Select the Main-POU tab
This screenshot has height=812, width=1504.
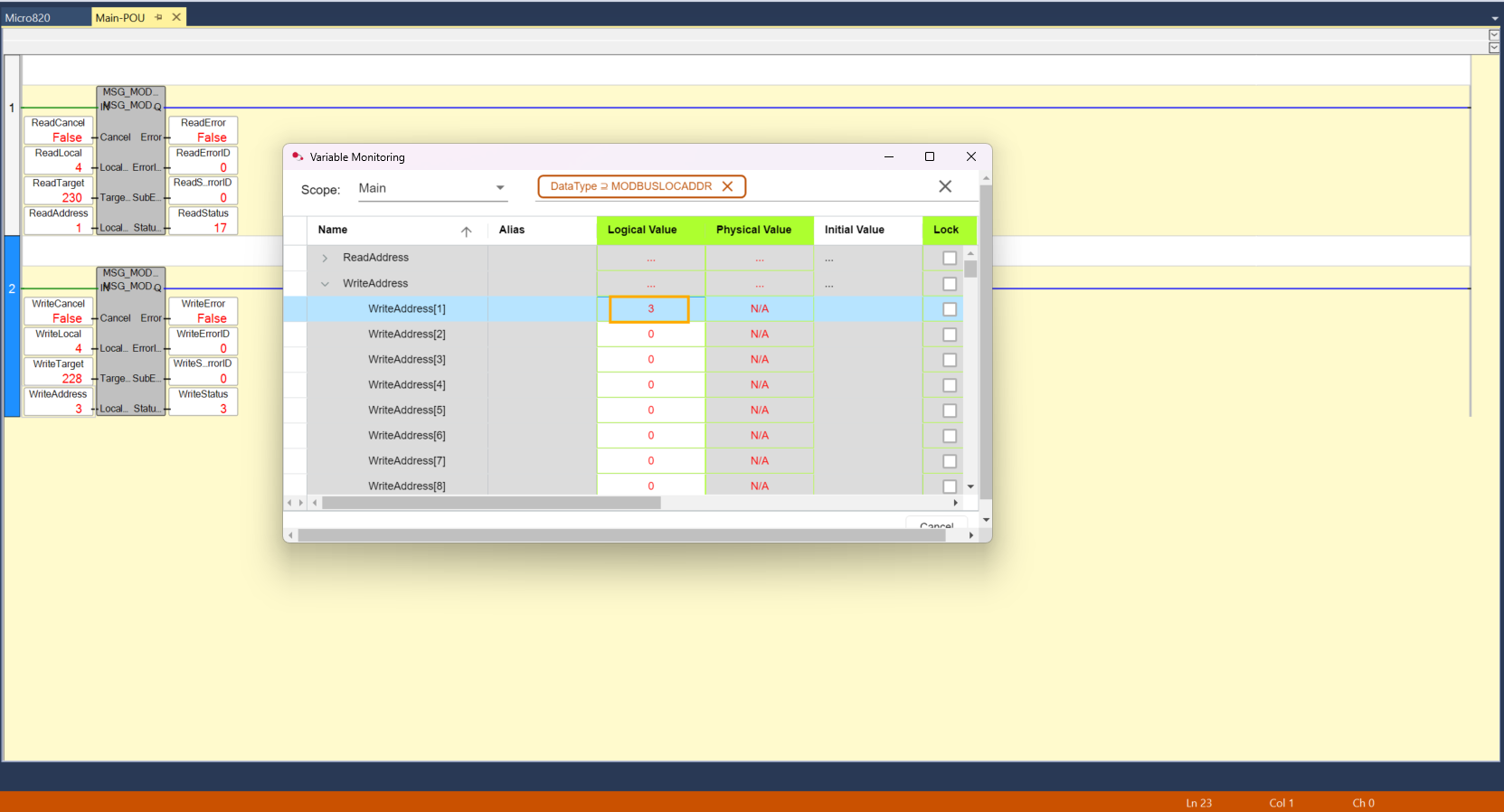[x=120, y=17]
